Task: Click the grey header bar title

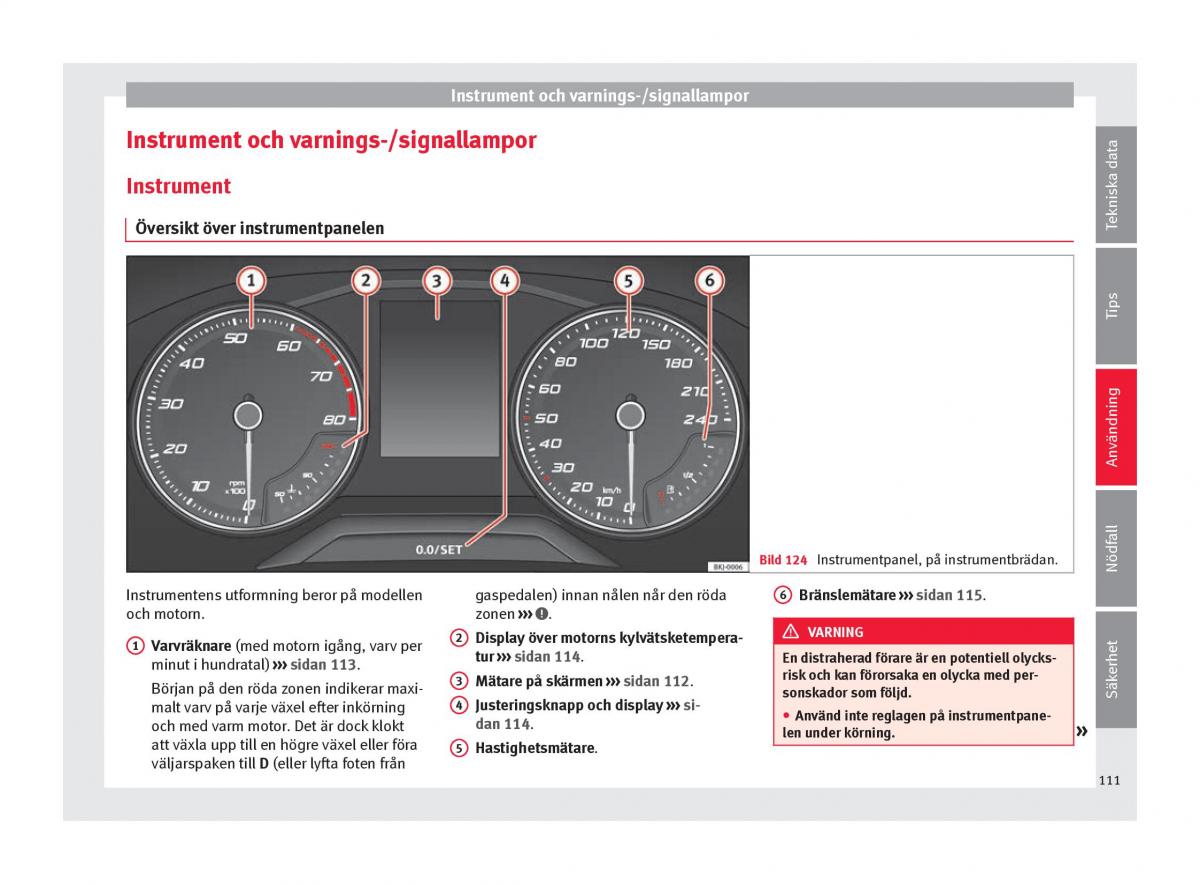Action: coord(600,96)
